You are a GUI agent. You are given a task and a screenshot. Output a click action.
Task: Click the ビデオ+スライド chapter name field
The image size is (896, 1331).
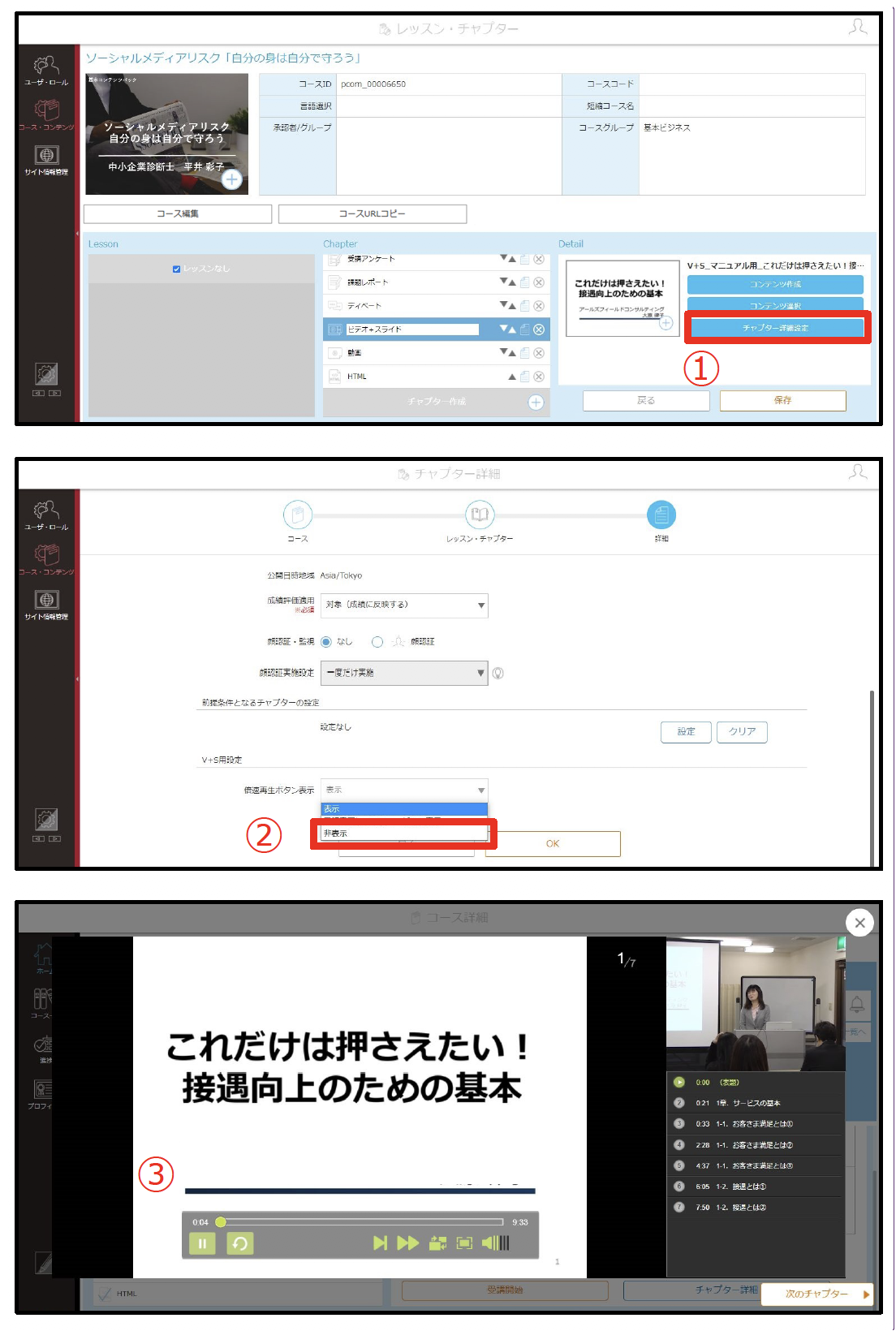click(412, 330)
